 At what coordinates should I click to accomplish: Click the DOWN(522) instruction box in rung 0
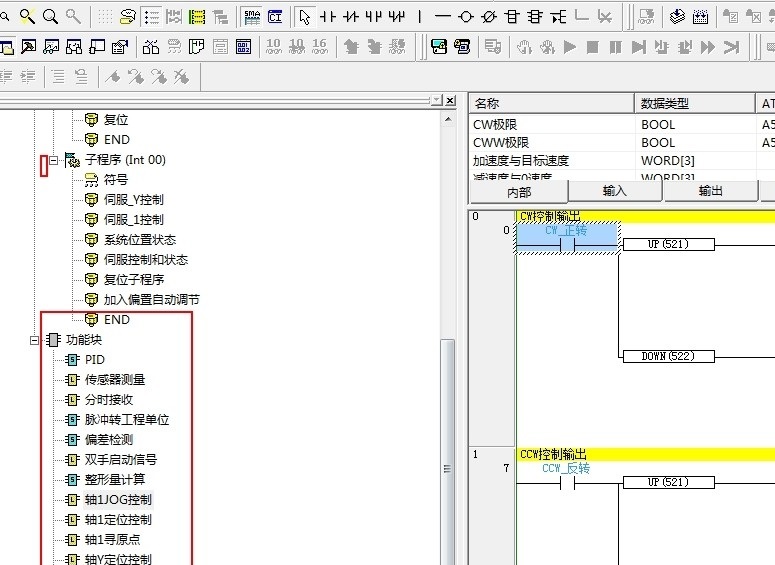coord(668,356)
